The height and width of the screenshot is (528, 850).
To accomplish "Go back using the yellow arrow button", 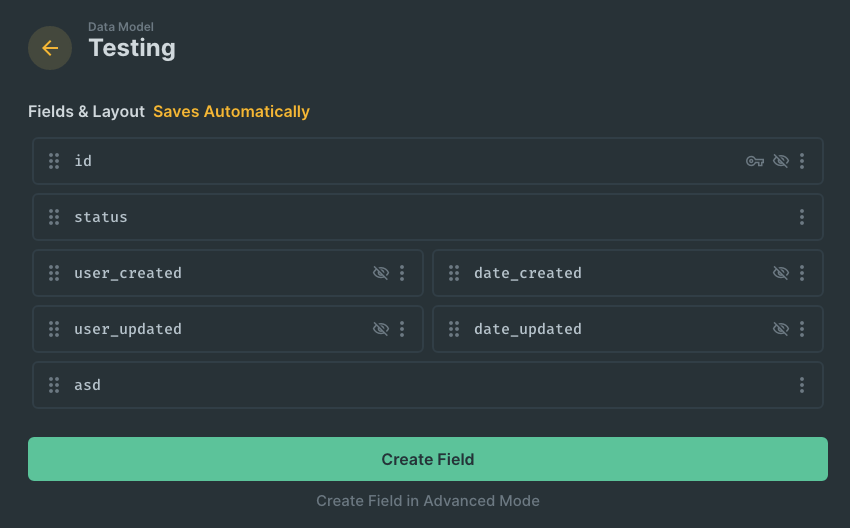I will point(50,48).
